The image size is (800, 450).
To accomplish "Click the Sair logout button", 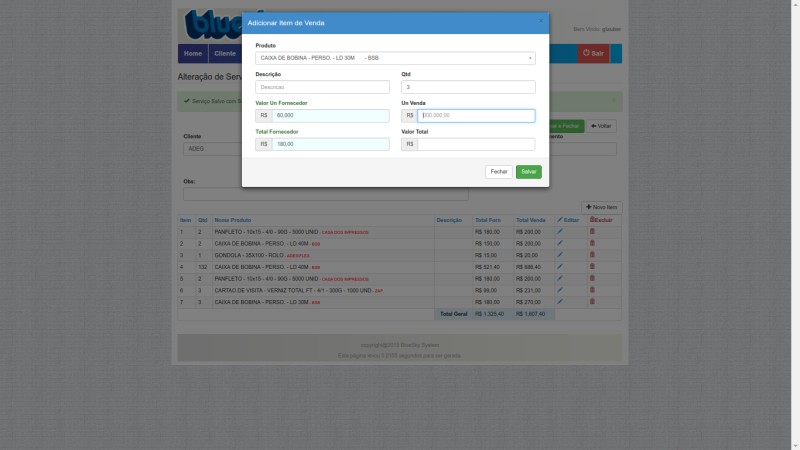I will tap(593, 53).
